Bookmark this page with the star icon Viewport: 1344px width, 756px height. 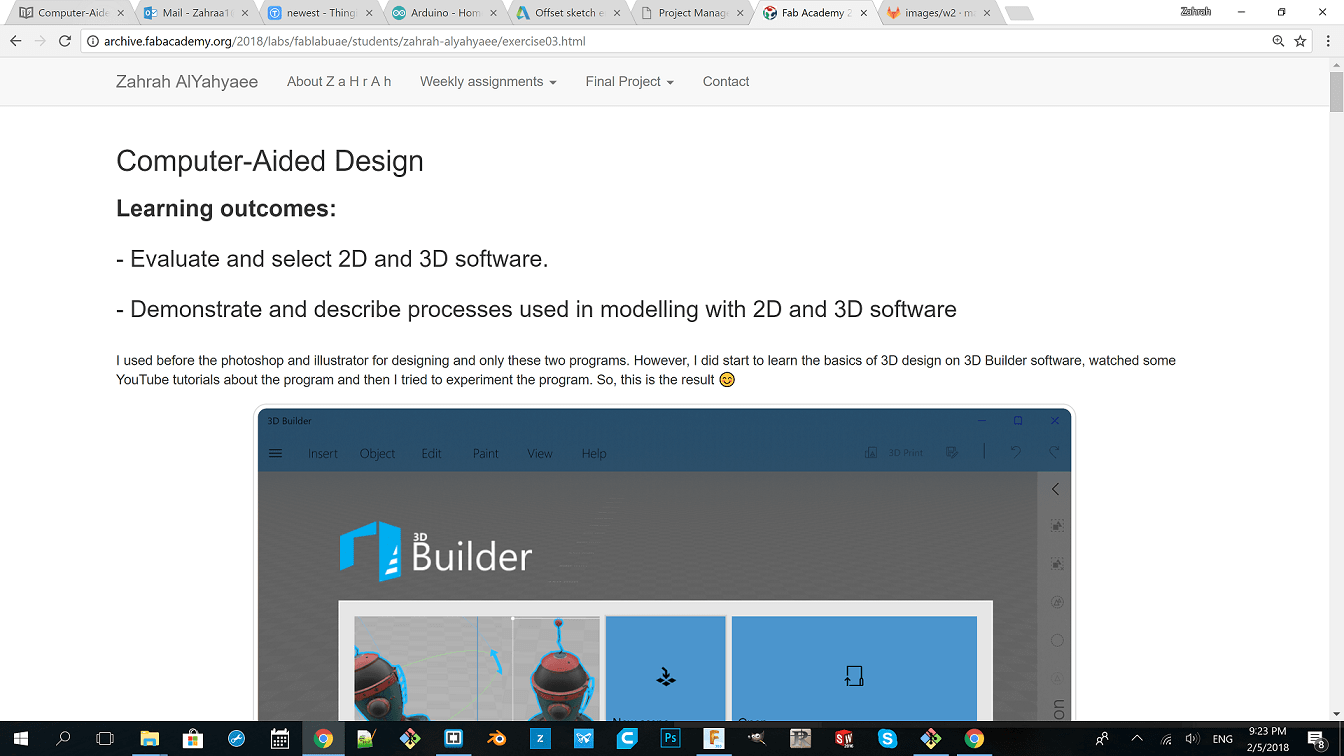[x=1300, y=41]
